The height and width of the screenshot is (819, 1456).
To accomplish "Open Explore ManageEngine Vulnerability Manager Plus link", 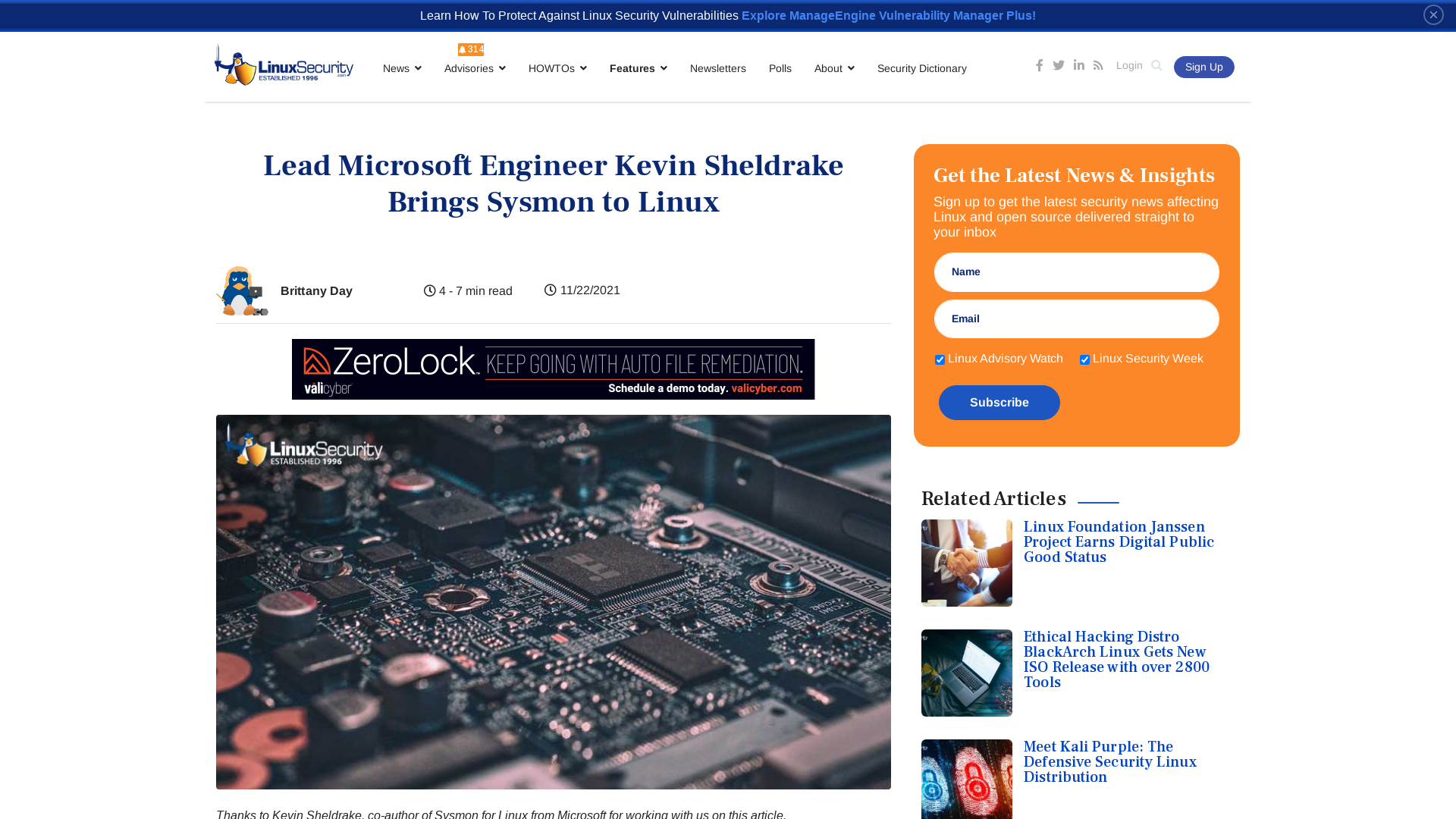I will [889, 15].
